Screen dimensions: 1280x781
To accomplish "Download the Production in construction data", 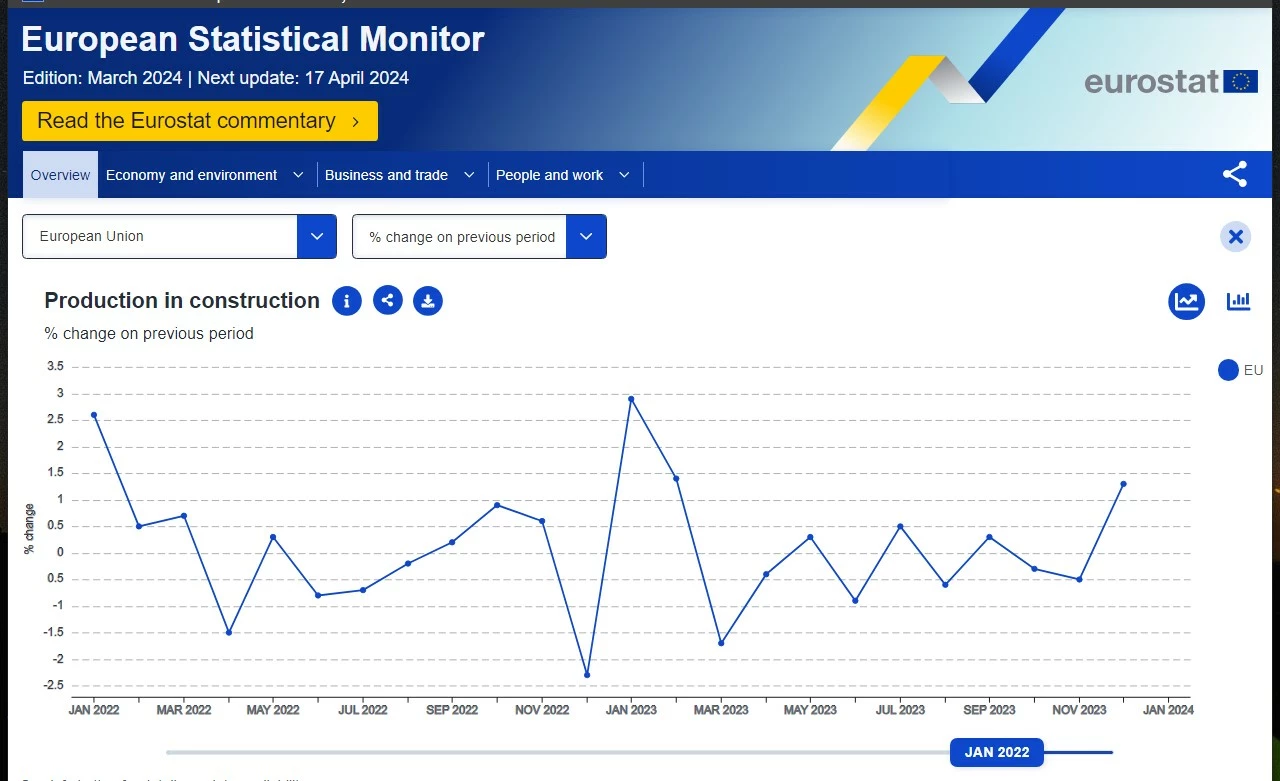I will tap(428, 300).
